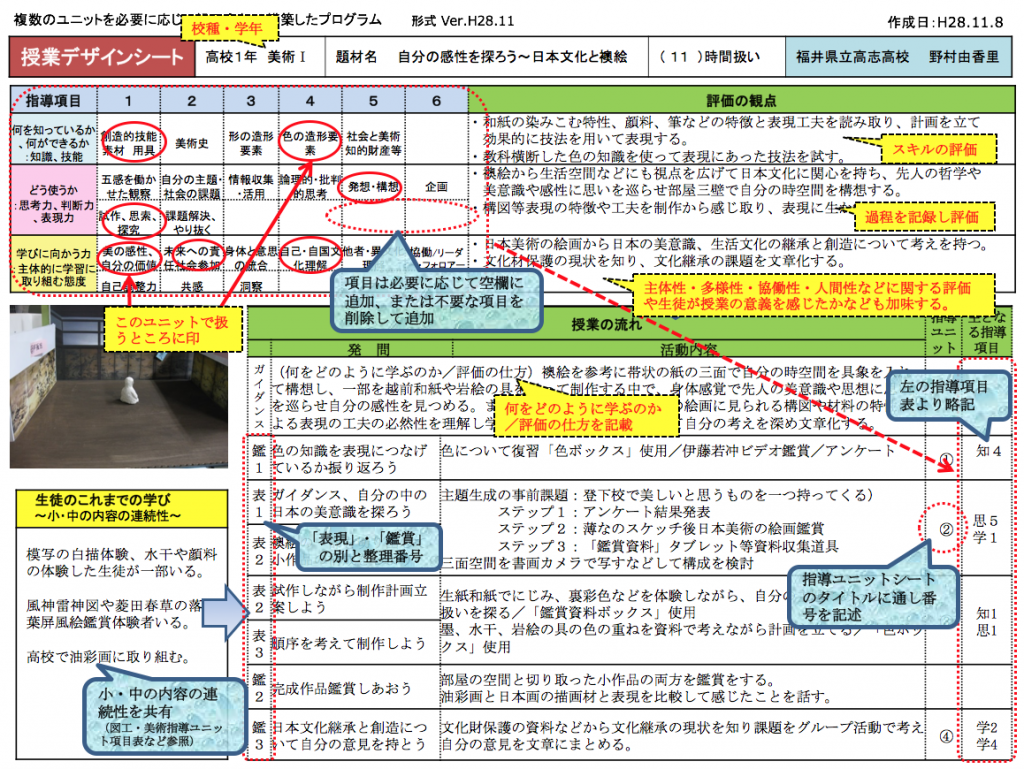This screenshot has height=769, width=1024.
Task: Click the "形の造形要素" cell
Action: point(251,144)
